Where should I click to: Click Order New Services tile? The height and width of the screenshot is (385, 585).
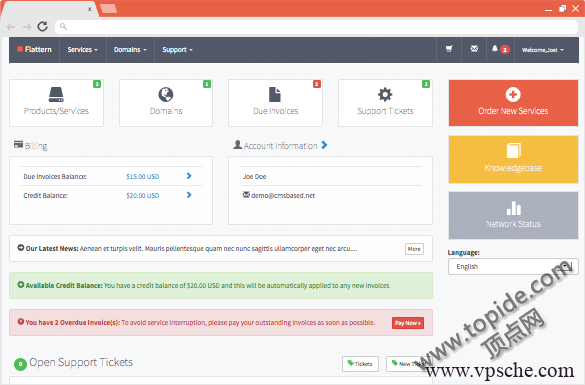pos(513,103)
